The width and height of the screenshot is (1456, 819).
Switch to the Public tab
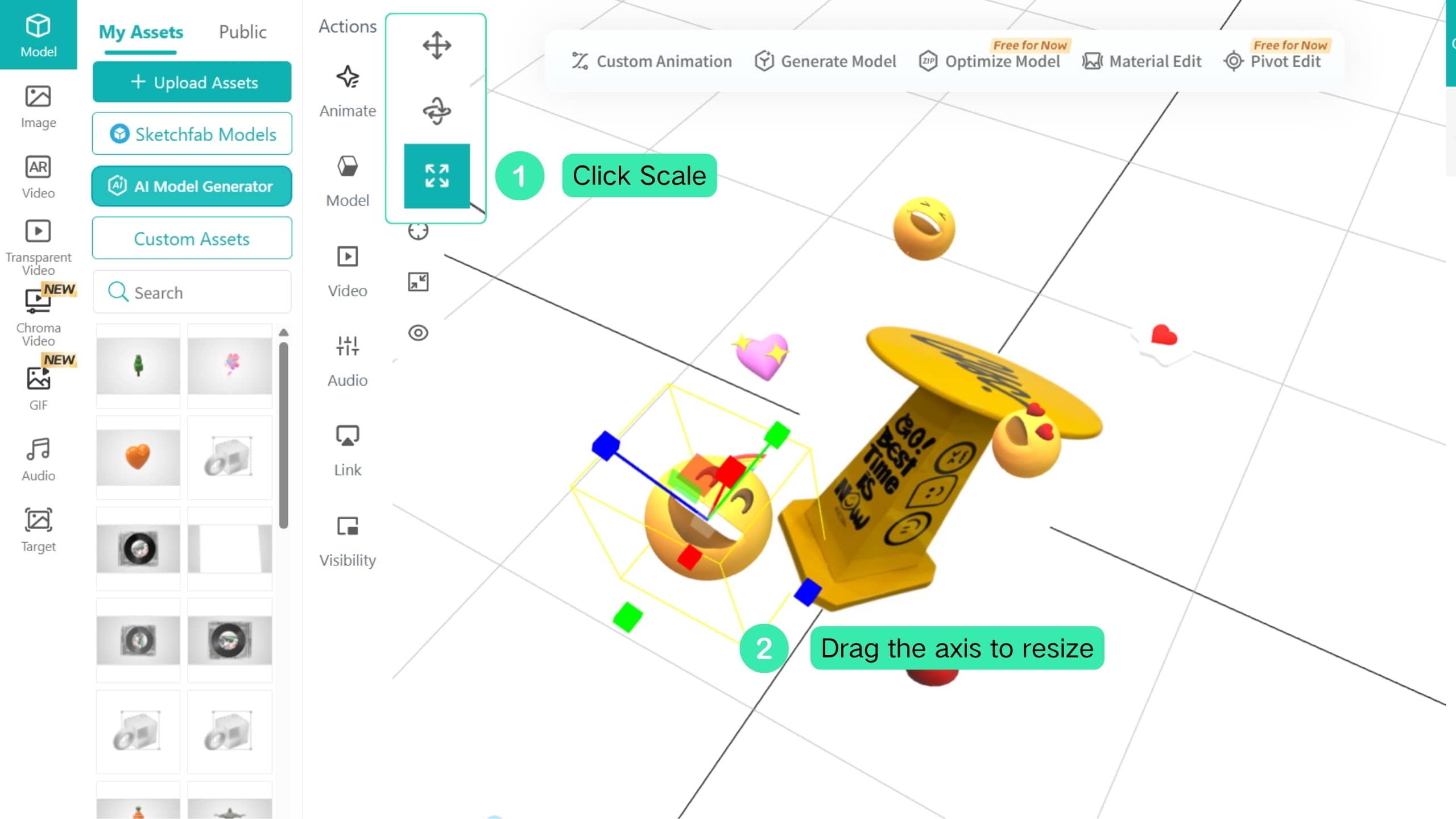(x=242, y=32)
